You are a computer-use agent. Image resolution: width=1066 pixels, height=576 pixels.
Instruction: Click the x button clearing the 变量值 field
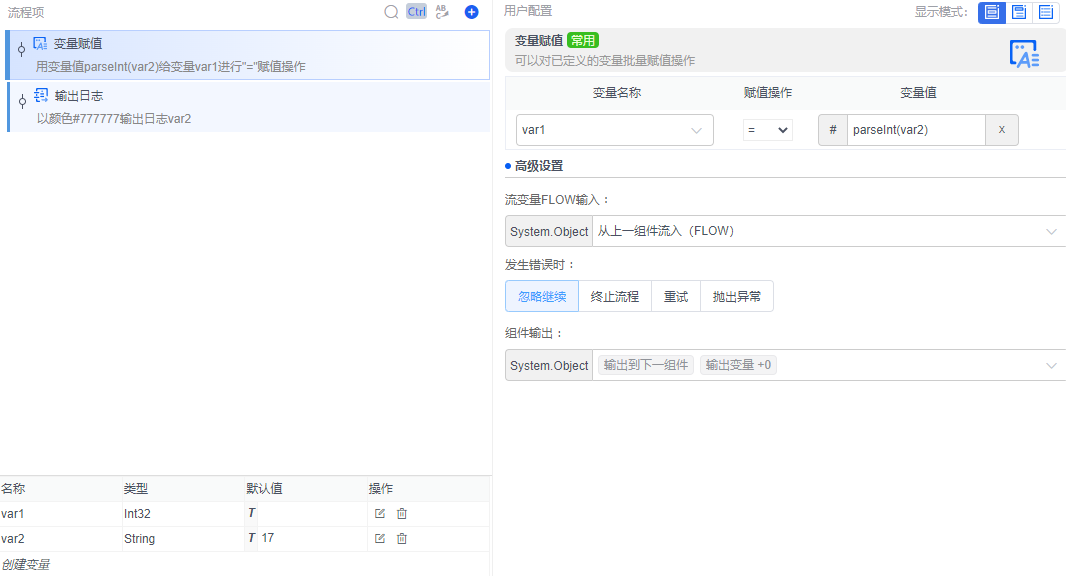point(1001,129)
